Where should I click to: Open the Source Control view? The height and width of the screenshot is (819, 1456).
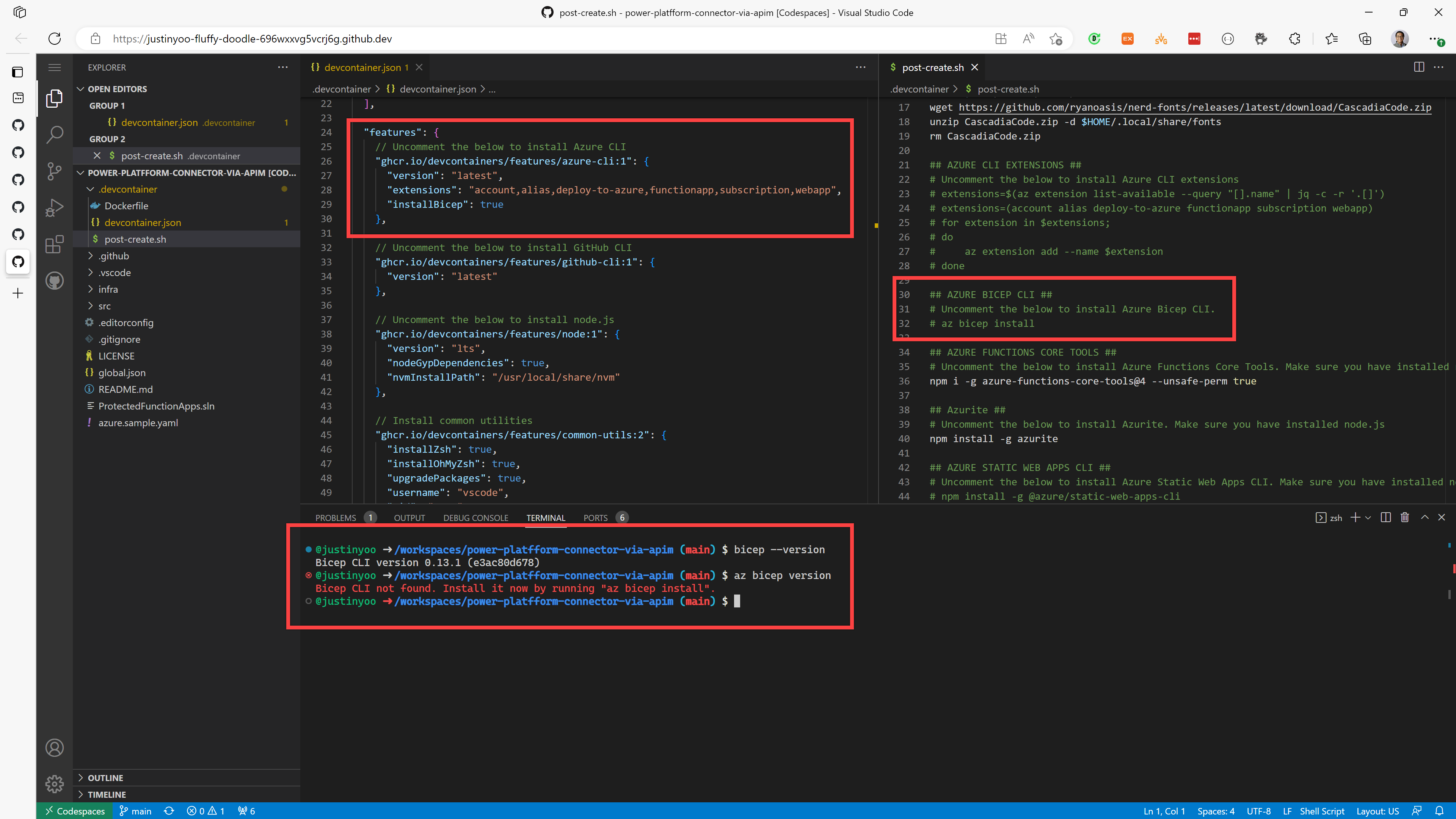pos(54,171)
